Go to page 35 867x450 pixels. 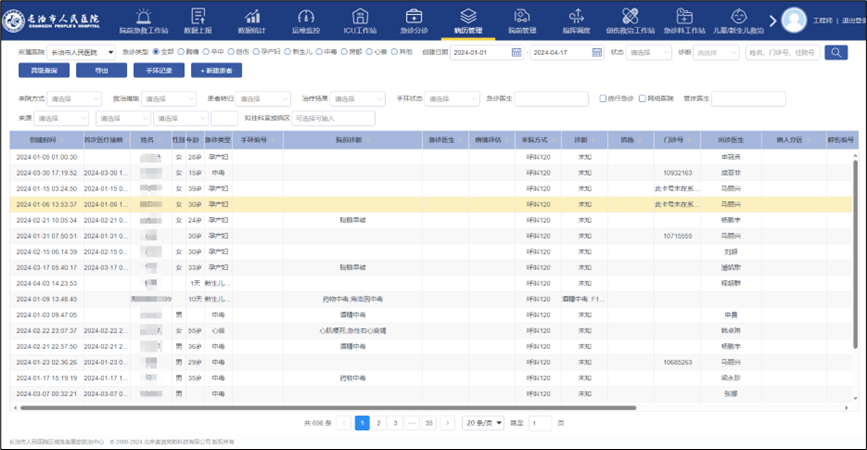point(429,423)
